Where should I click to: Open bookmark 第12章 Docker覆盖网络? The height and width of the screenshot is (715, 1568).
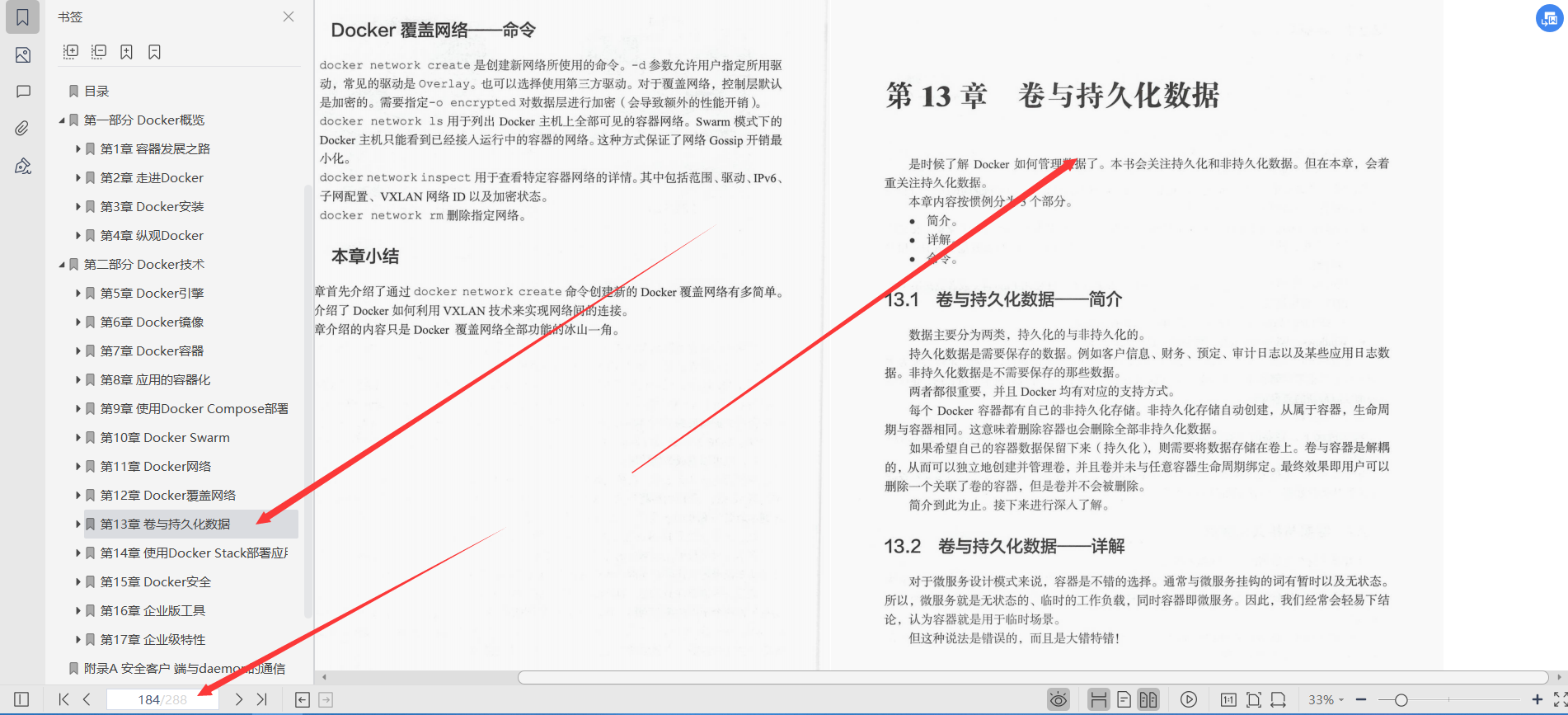click(x=168, y=496)
